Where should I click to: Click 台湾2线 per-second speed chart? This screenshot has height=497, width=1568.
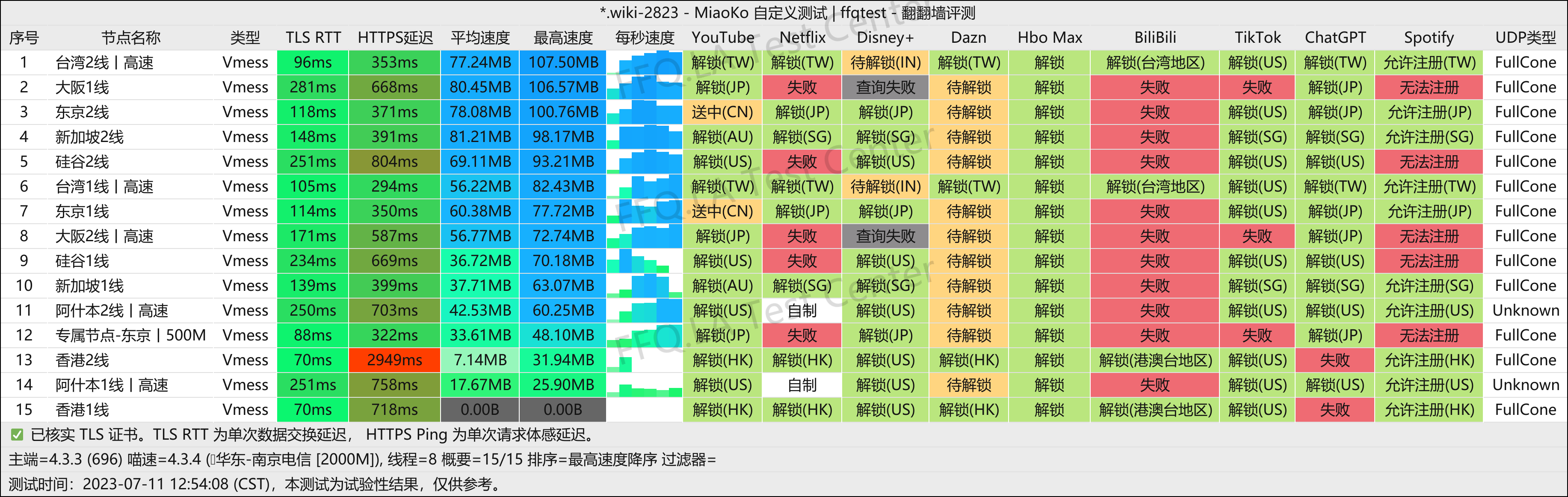645,62
